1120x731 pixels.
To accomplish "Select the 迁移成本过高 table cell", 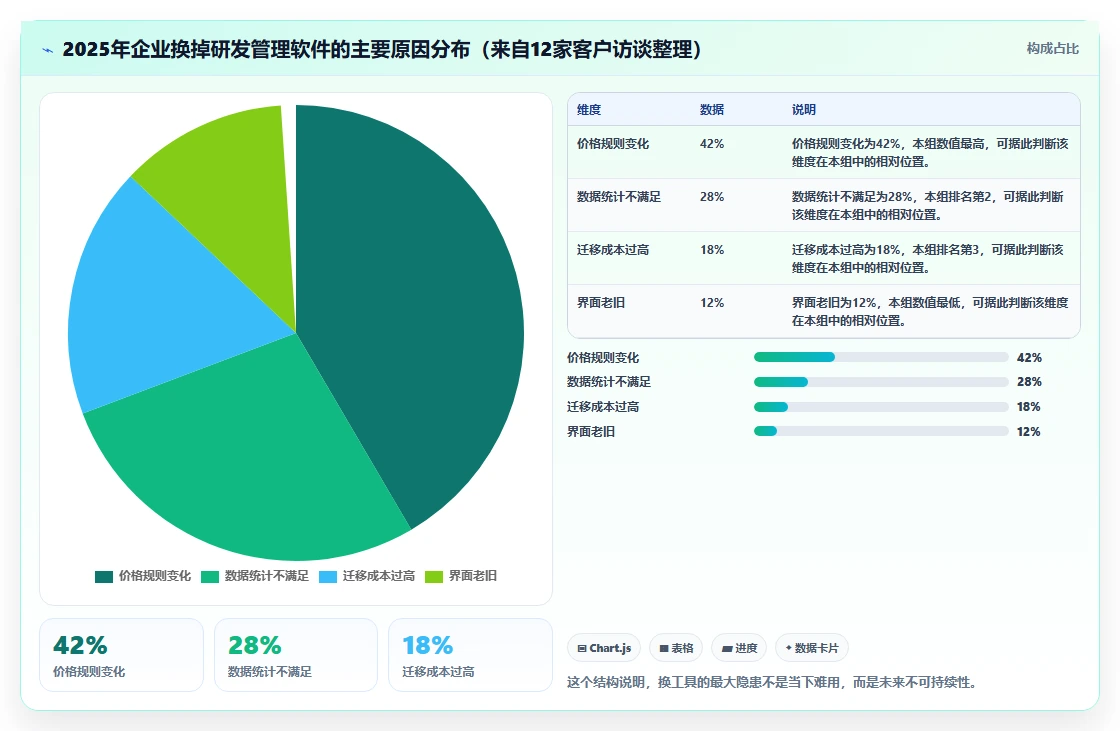I will pos(613,249).
